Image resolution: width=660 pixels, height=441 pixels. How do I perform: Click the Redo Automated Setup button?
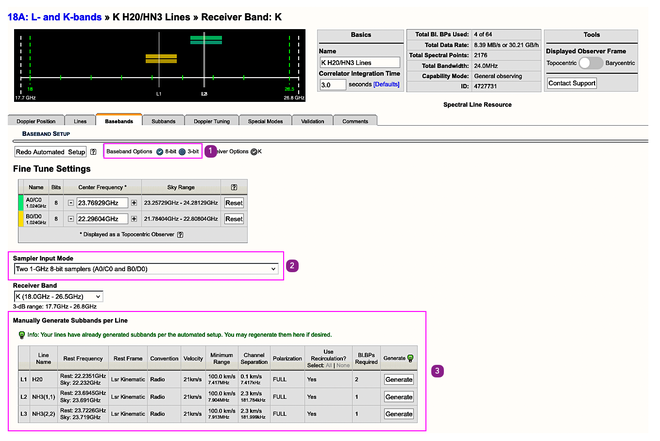click(50, 152)
